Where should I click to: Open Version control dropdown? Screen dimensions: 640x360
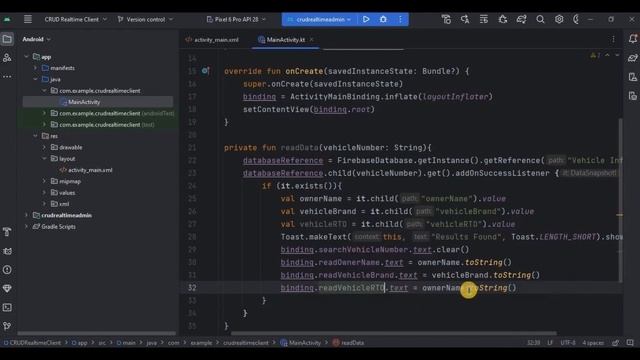coord(145,19)
